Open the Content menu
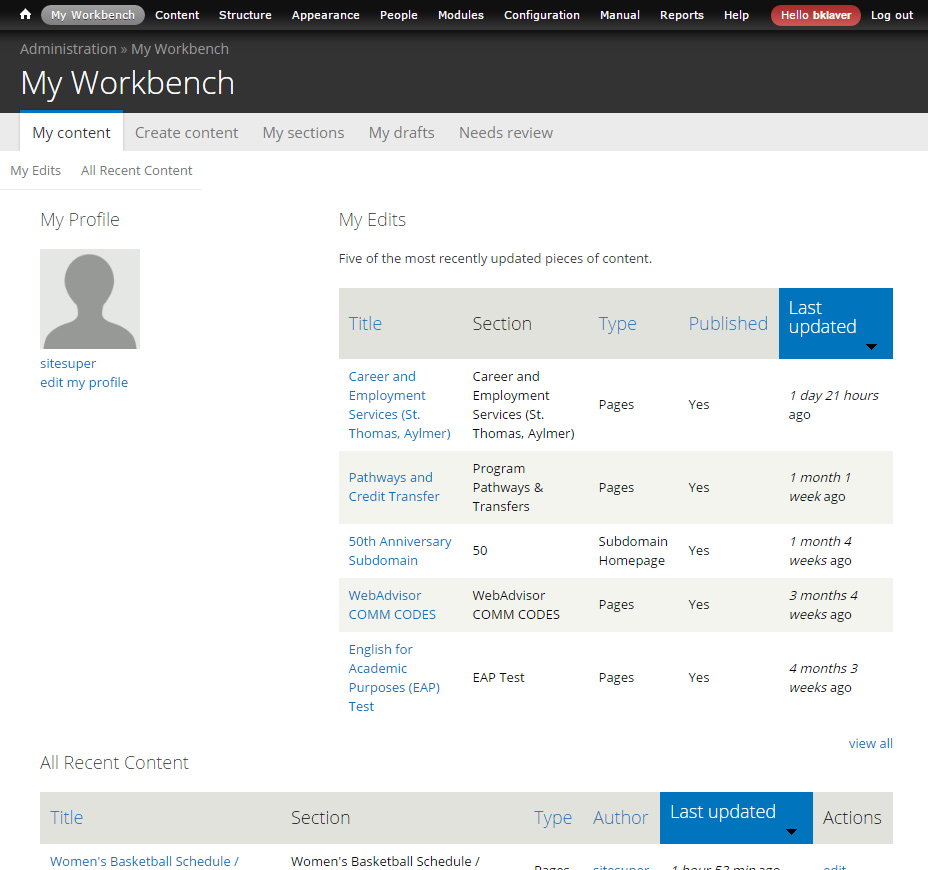 click(177, 15)
